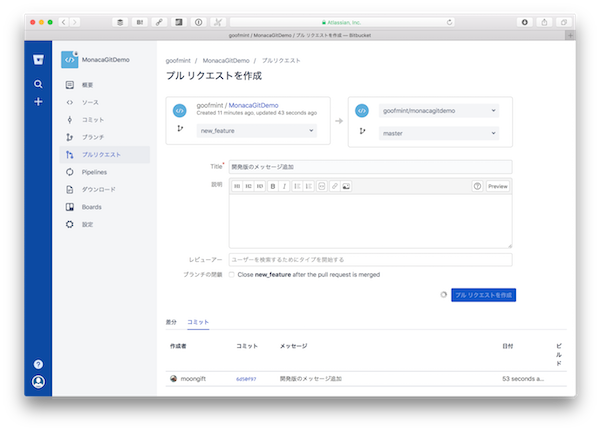
Task: Go back with Safari's back arrow
Action: (64, 22)
